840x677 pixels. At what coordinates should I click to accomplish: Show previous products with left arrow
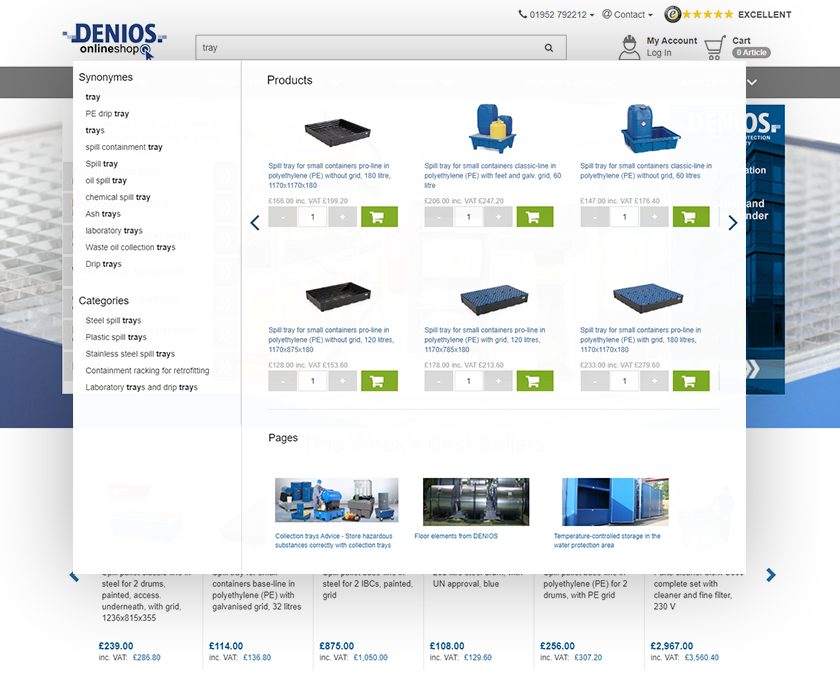click(255, 222)
